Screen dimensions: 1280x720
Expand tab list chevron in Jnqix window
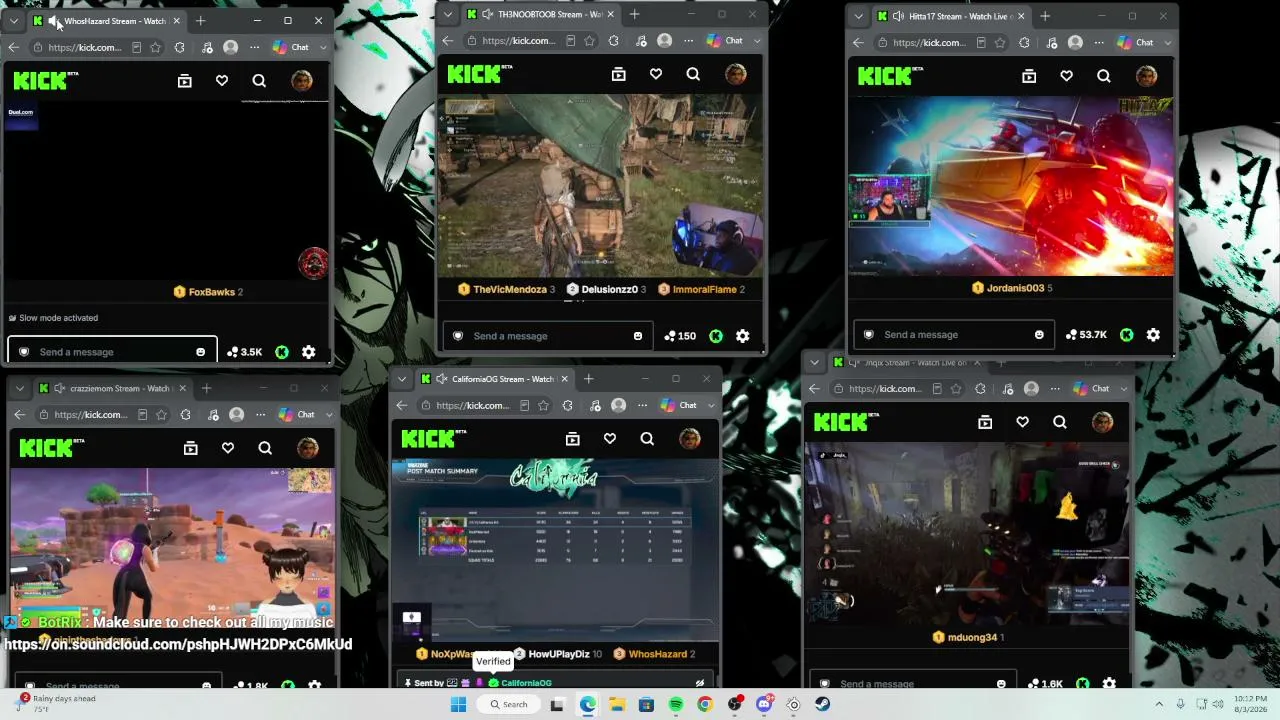(814, 362)
